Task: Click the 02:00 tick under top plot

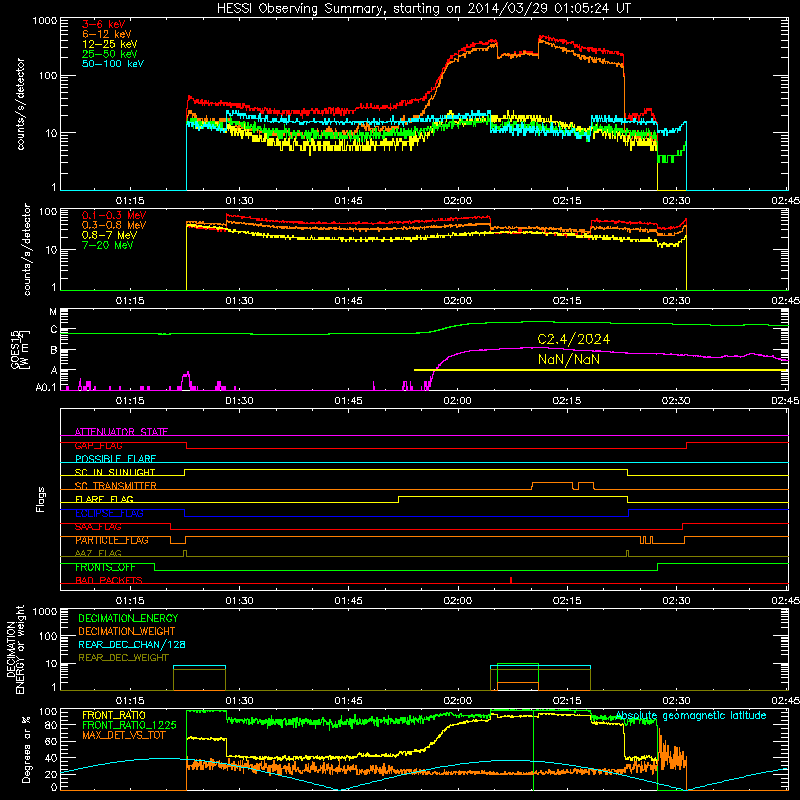Action: click(458, 201)
